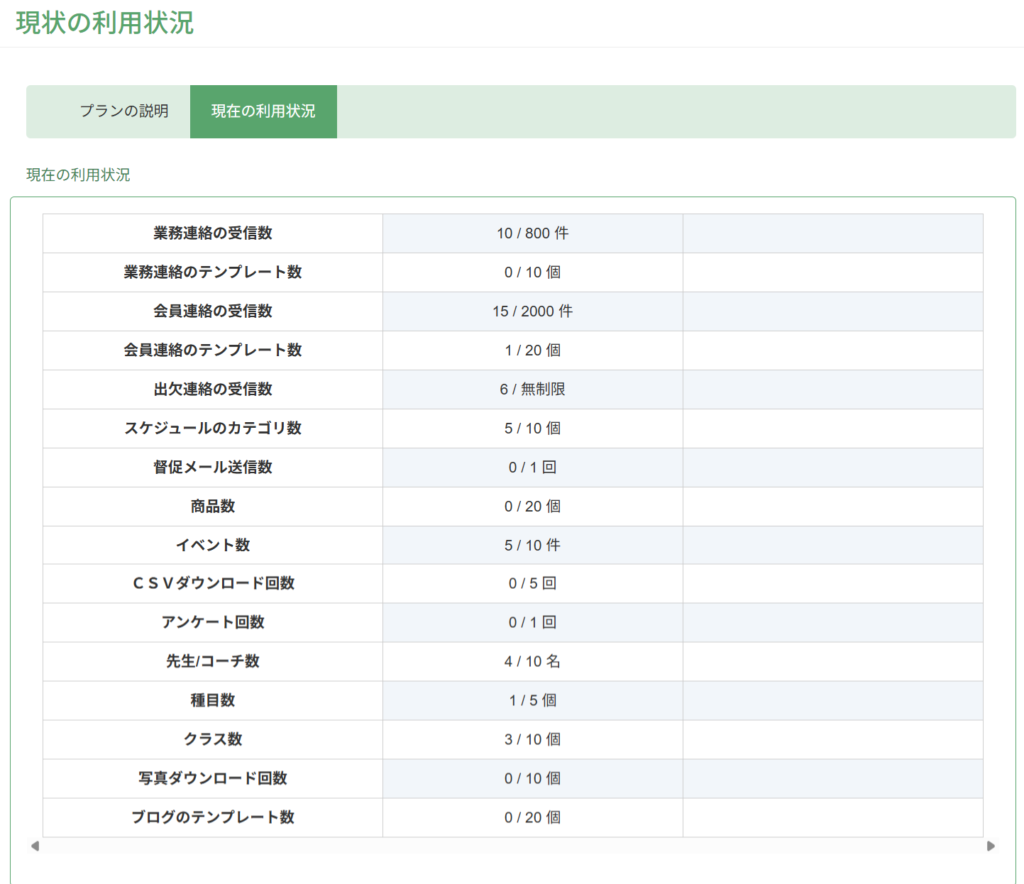
Task: Select the スケジュールのカテゴリ数 row label
Action: [x=213, y=428]
